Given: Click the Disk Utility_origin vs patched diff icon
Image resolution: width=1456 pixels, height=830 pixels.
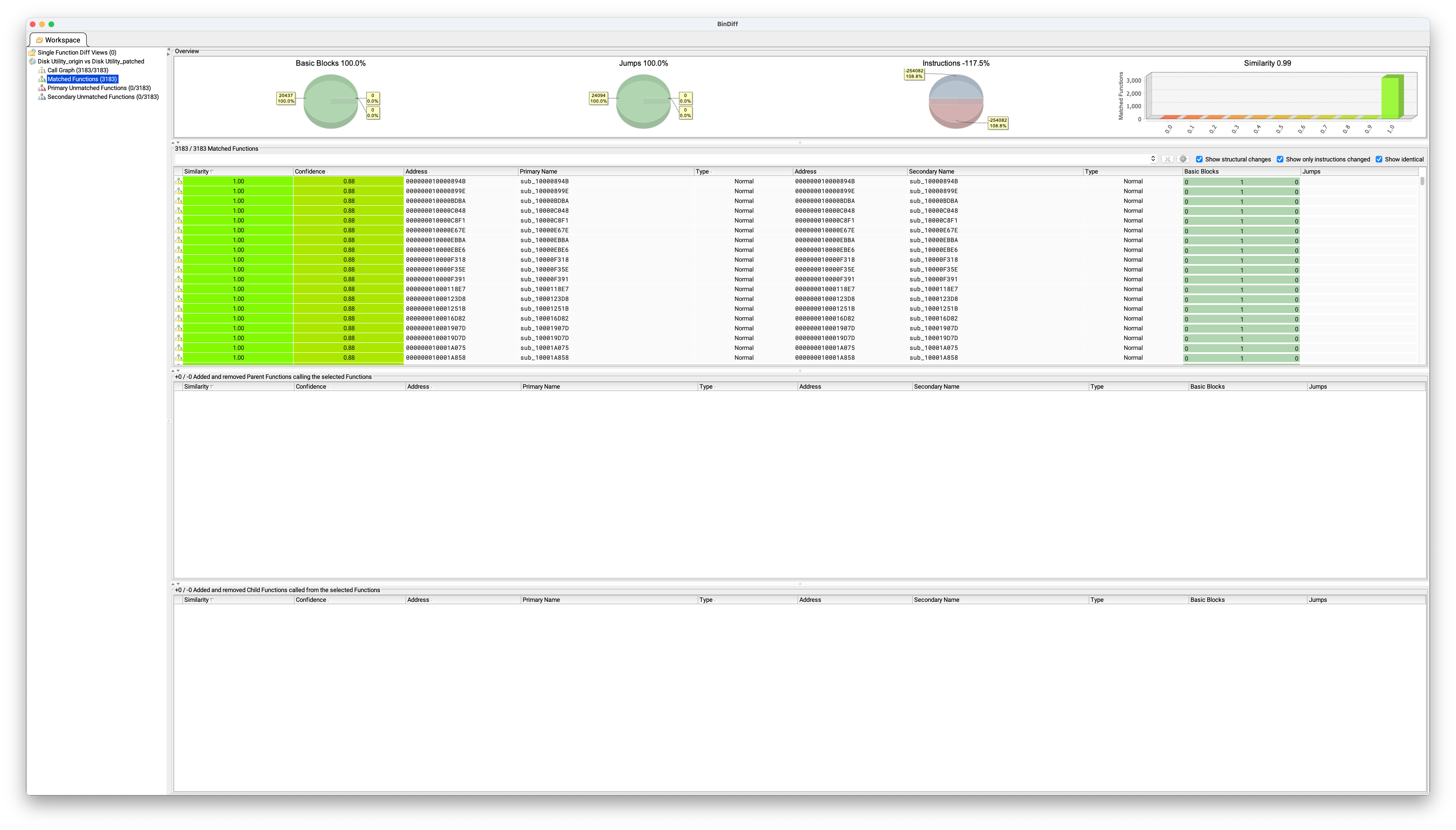Looking at the screenshot, I should tap(32, 62).
